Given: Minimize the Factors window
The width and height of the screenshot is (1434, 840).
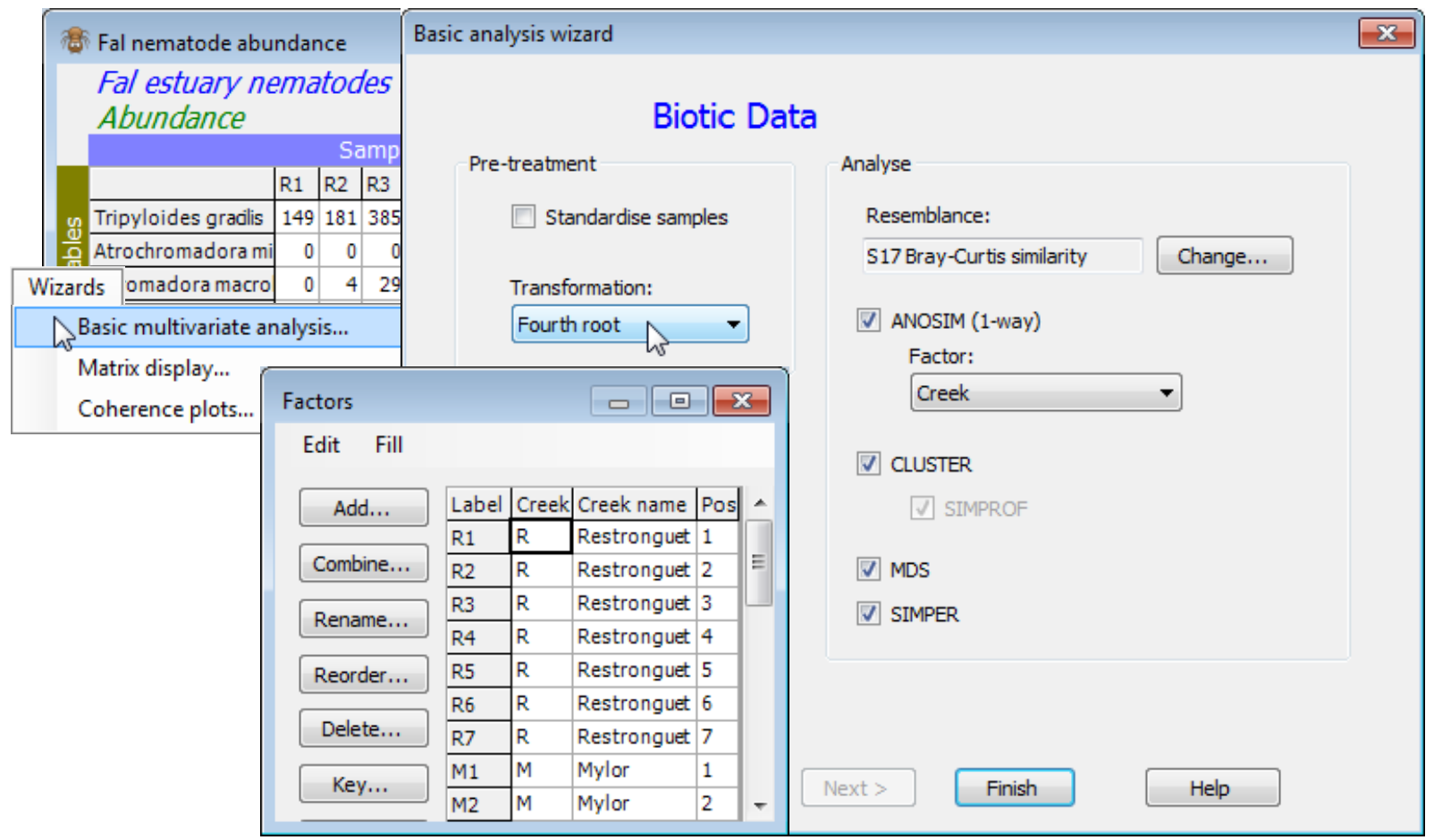Looking at the screenshot, I should click(x=619, y=401).
